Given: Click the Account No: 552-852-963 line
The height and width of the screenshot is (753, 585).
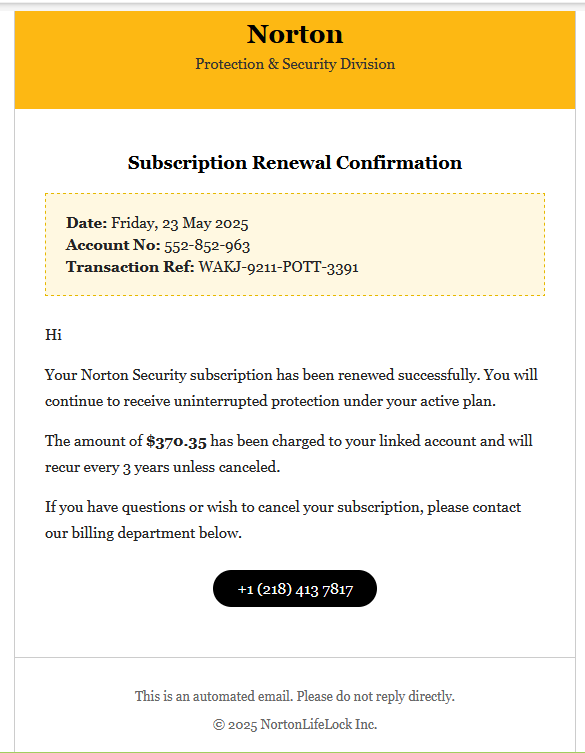Looking at the screenshot, I should pos(158,245).
